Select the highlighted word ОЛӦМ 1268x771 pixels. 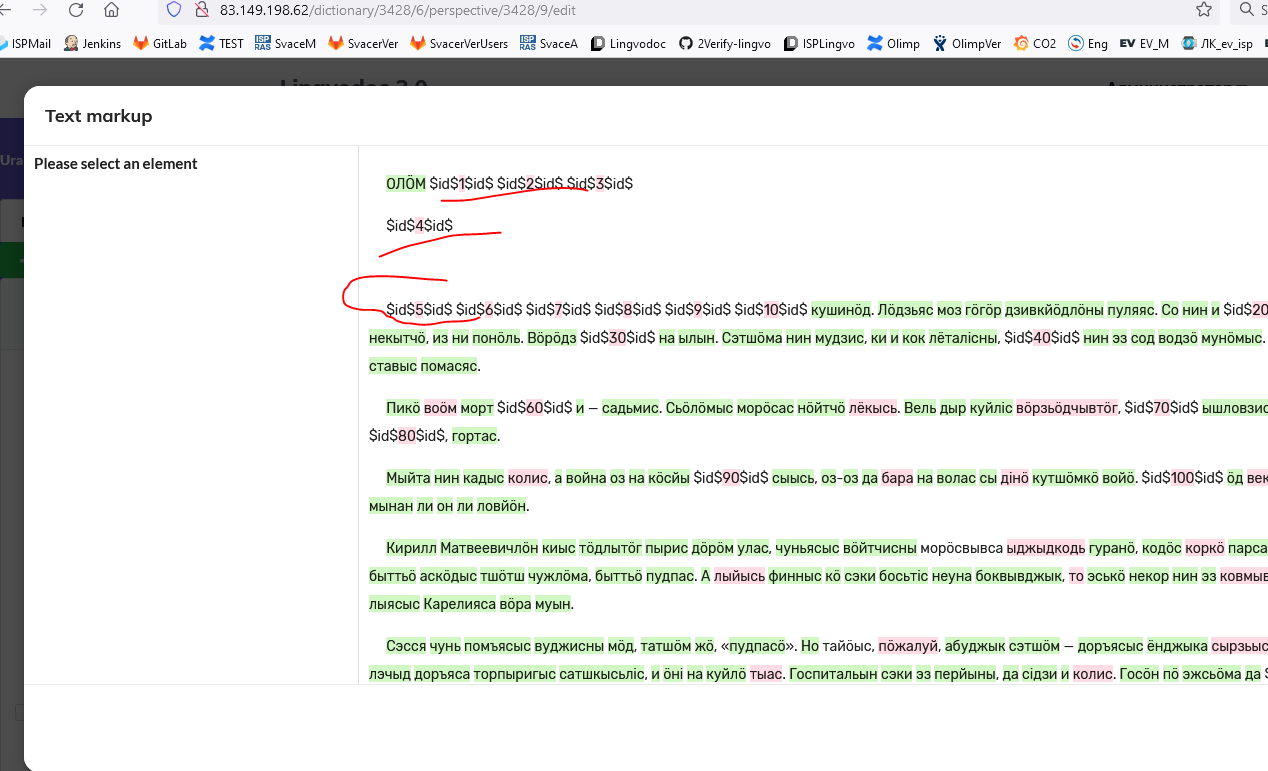(x=405, y=183)
